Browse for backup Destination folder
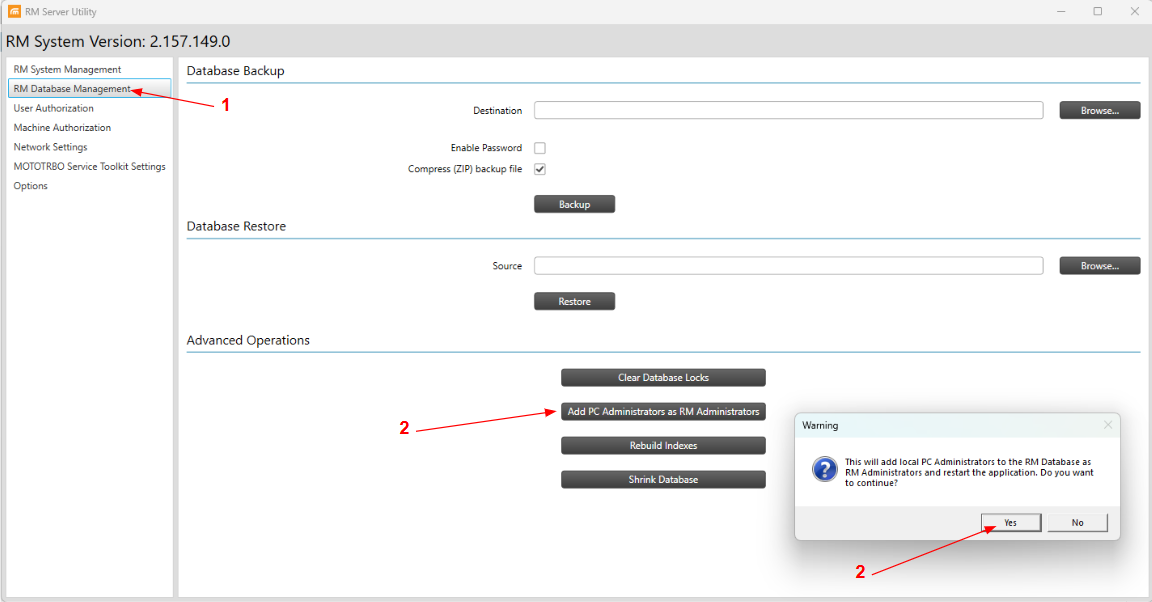The image size is (1152, 602). pyautogui.click(x=1100, y=110)
